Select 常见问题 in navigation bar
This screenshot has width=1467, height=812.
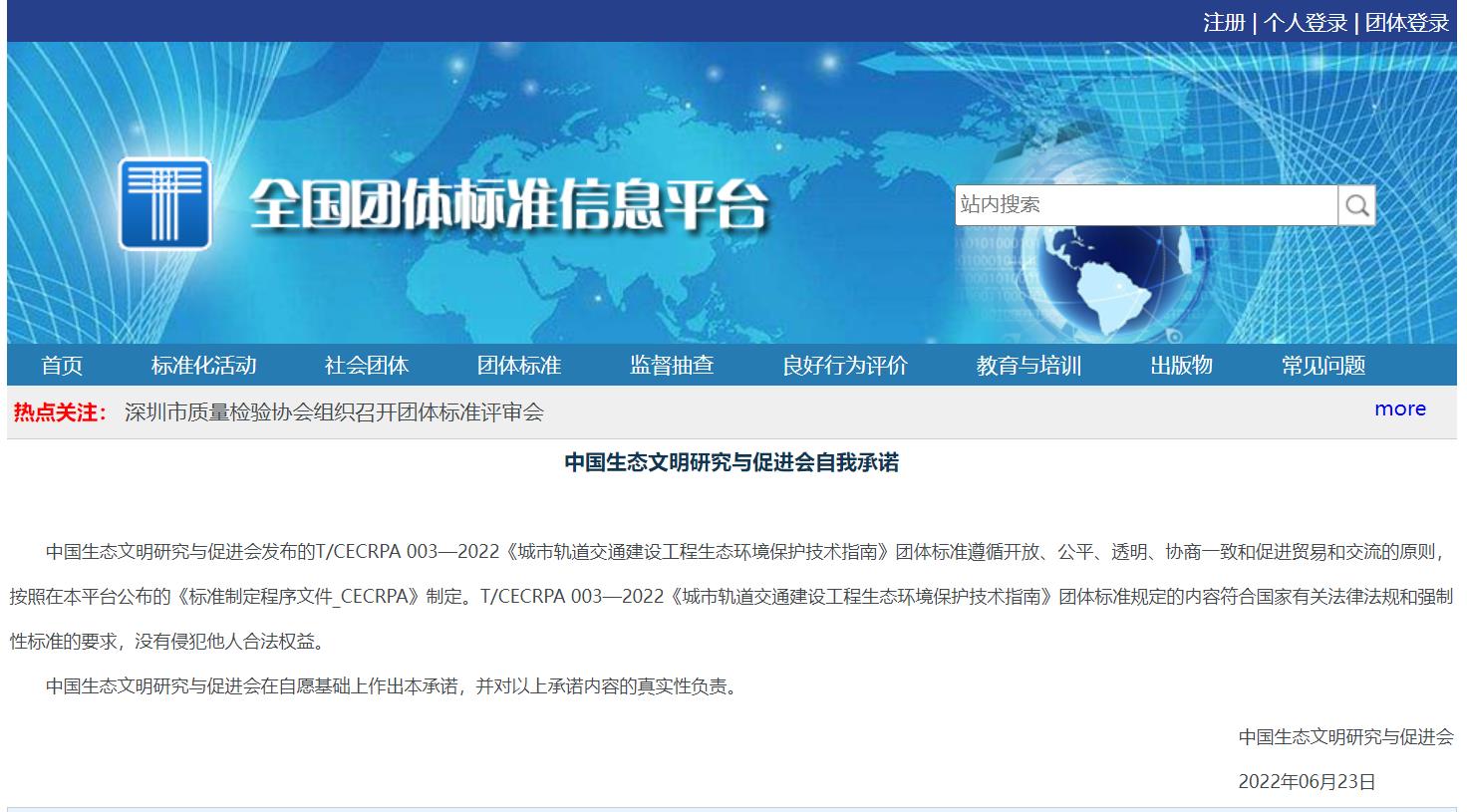[x=1322, y=366]
